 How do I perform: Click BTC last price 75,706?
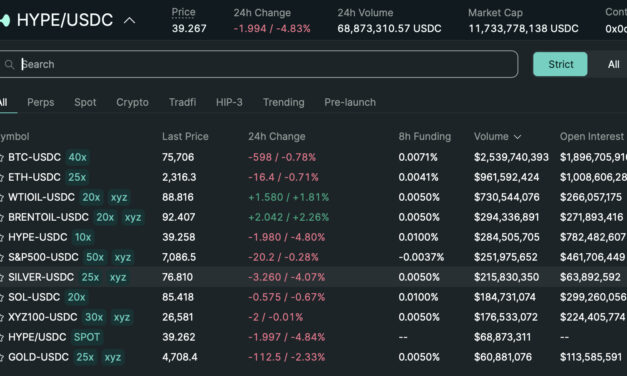click(x=178, y=157)
